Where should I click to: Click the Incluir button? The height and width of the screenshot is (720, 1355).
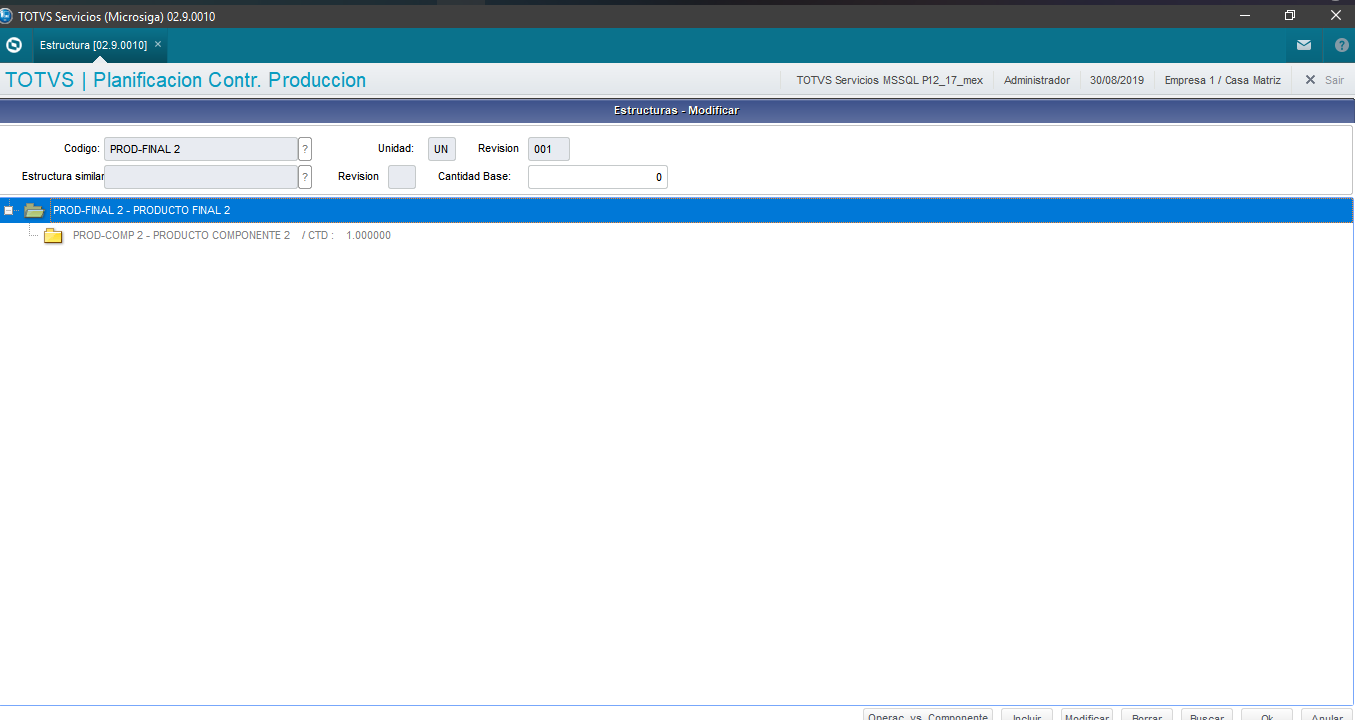click(1027, 714)
